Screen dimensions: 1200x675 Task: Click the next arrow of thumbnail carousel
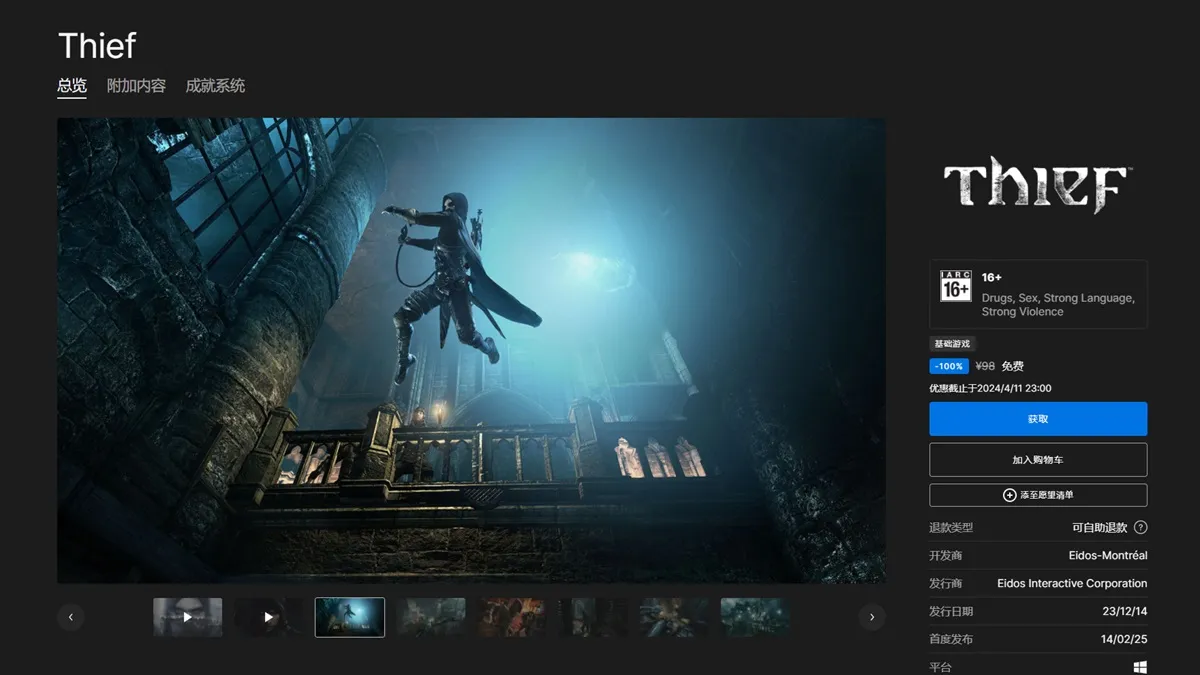872,617
